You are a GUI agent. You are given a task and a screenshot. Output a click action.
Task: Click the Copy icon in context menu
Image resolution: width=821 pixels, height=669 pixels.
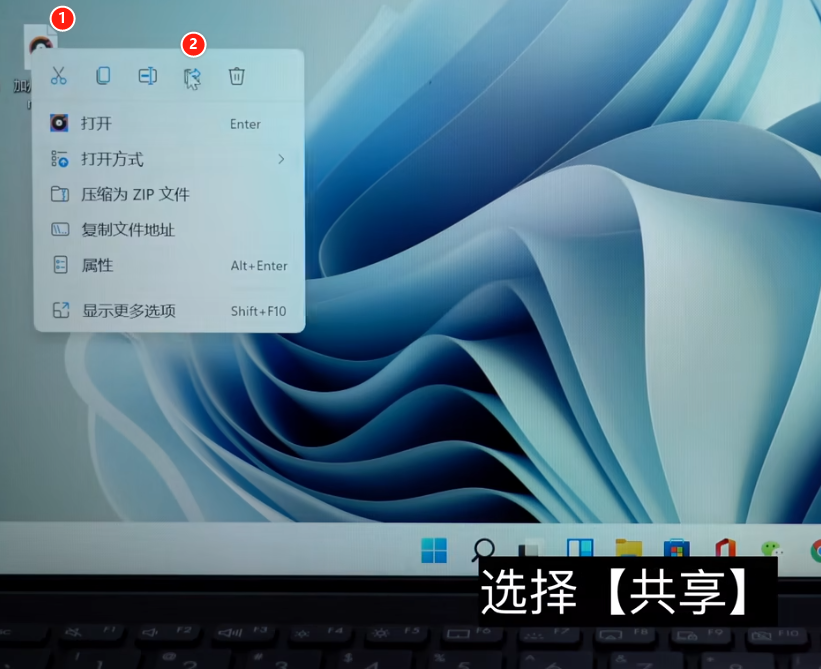(x=103, y=76)
